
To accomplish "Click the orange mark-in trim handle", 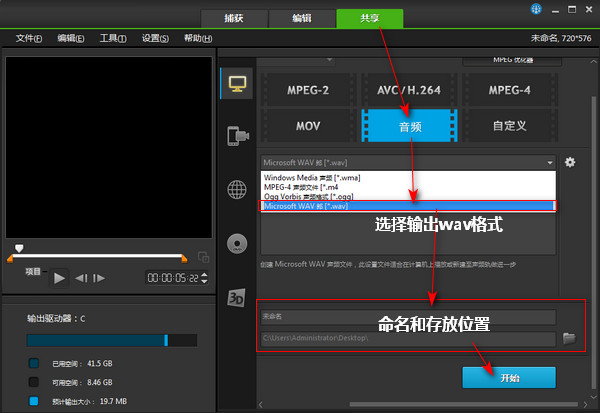I will pos(10,259).
